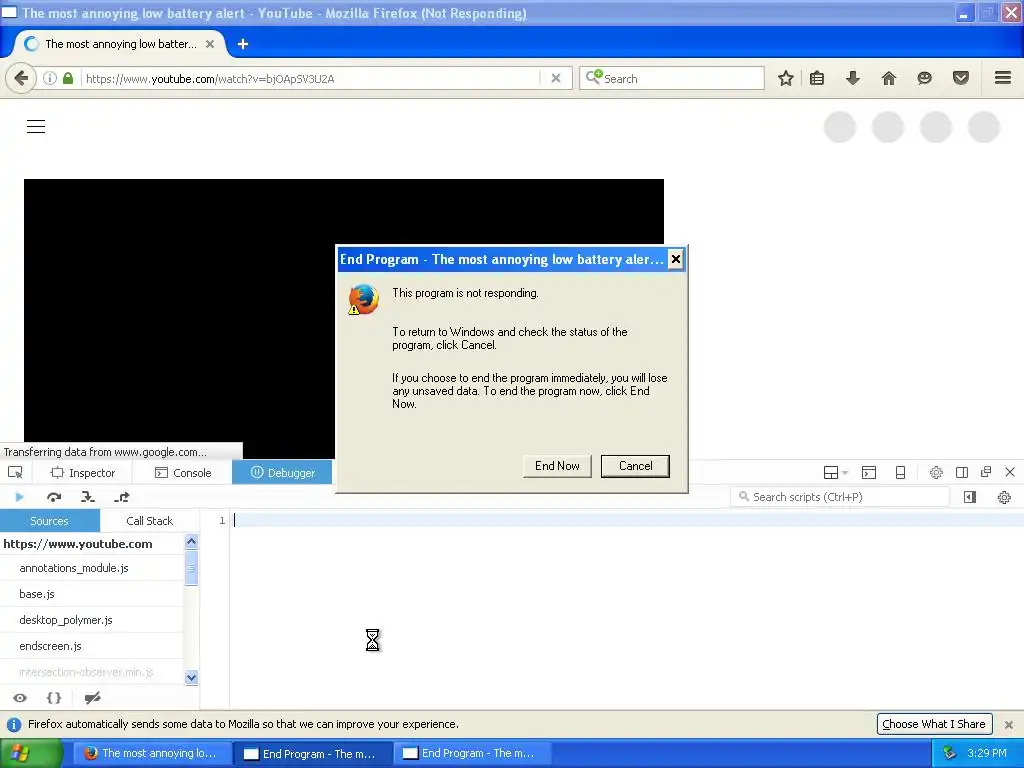Open the Windows Start button
Viewport: 1024px width, 768px height.
(x=31, y=753)
